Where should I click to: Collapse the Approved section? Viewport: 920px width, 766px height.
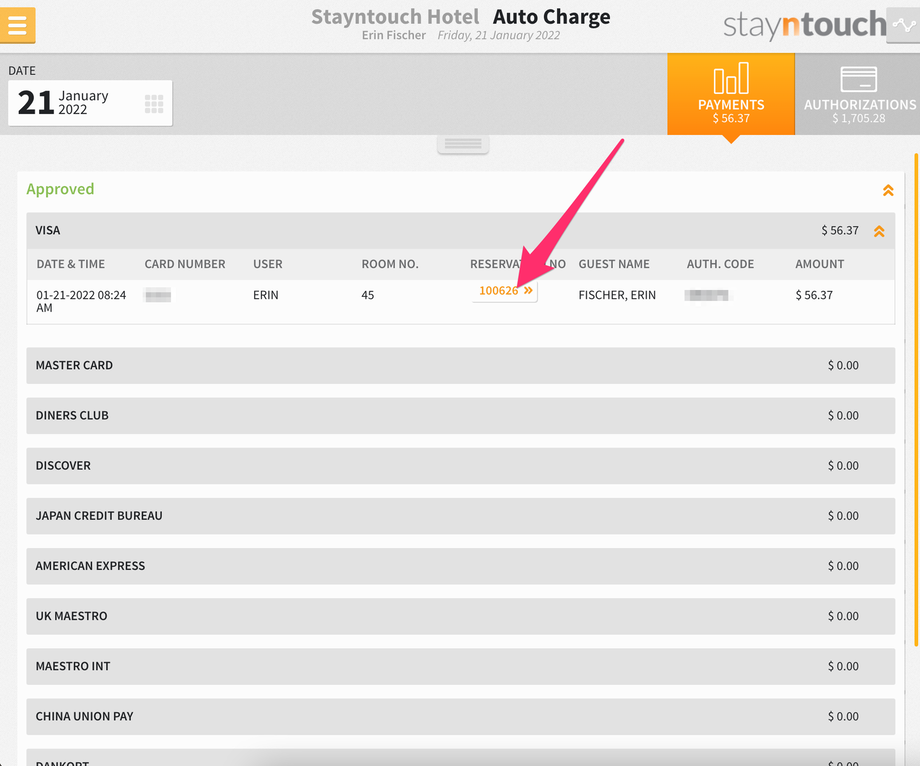pyautogui.click(x=888, y=191)
